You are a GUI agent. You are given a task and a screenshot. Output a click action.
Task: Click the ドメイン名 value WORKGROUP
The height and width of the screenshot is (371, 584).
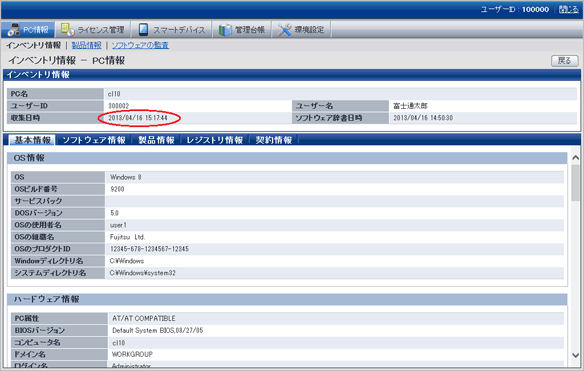132,354
